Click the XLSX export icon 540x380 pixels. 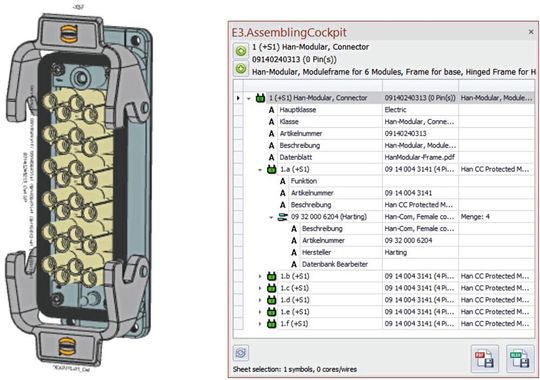[x=520, y=359]
